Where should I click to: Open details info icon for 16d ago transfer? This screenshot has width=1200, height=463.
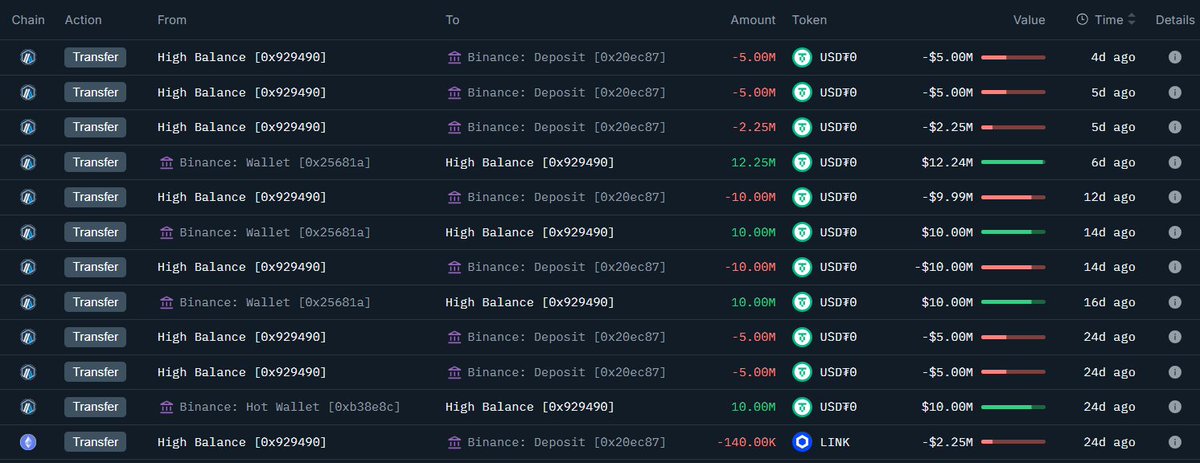click(x=1175, y=303)
